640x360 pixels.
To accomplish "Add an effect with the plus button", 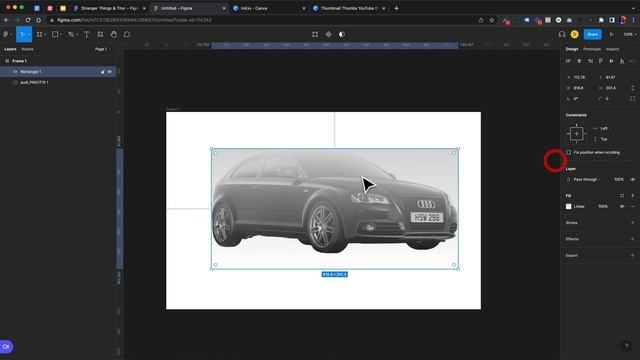I will (633, 239).
